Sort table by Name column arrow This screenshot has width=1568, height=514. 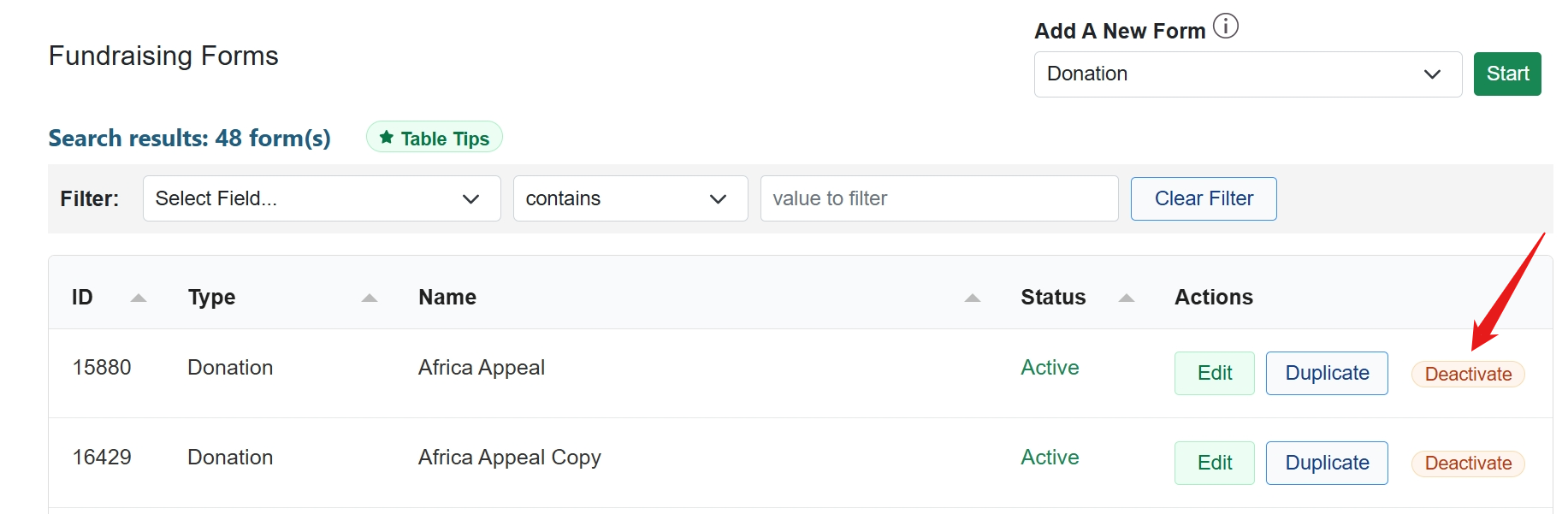[972, 298]
